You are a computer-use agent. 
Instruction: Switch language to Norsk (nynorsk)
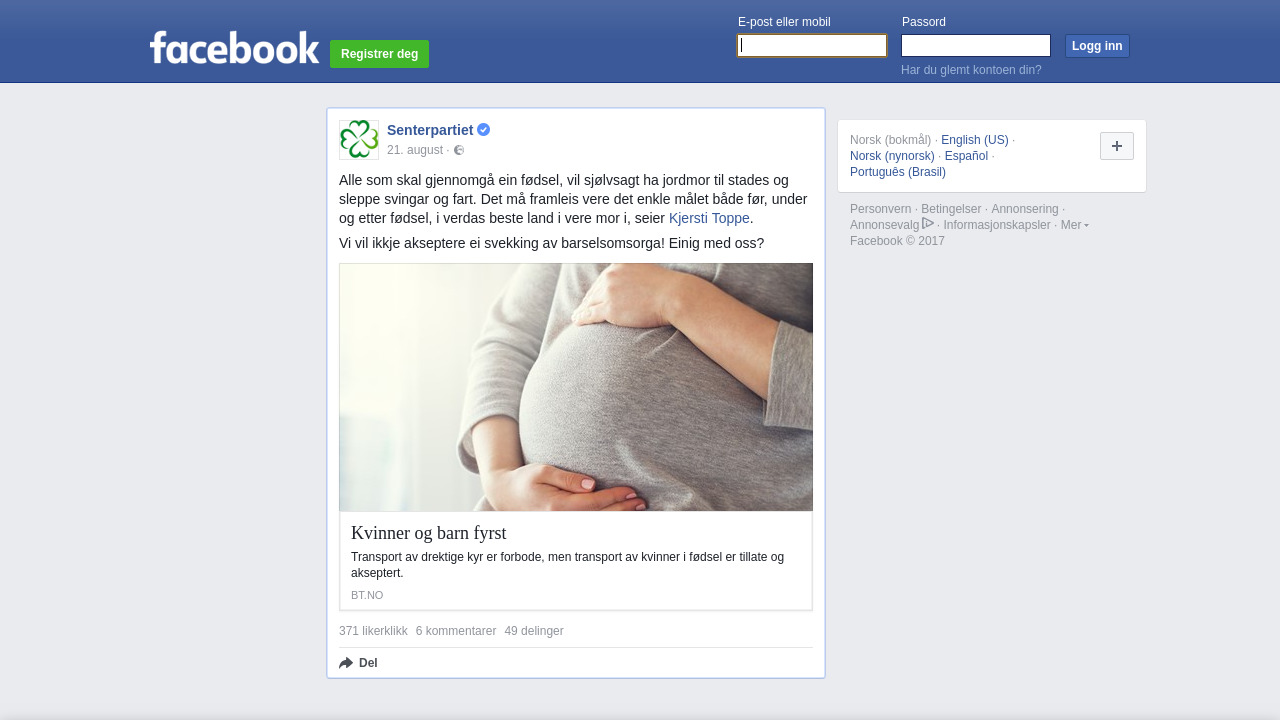tap(892, 156)
